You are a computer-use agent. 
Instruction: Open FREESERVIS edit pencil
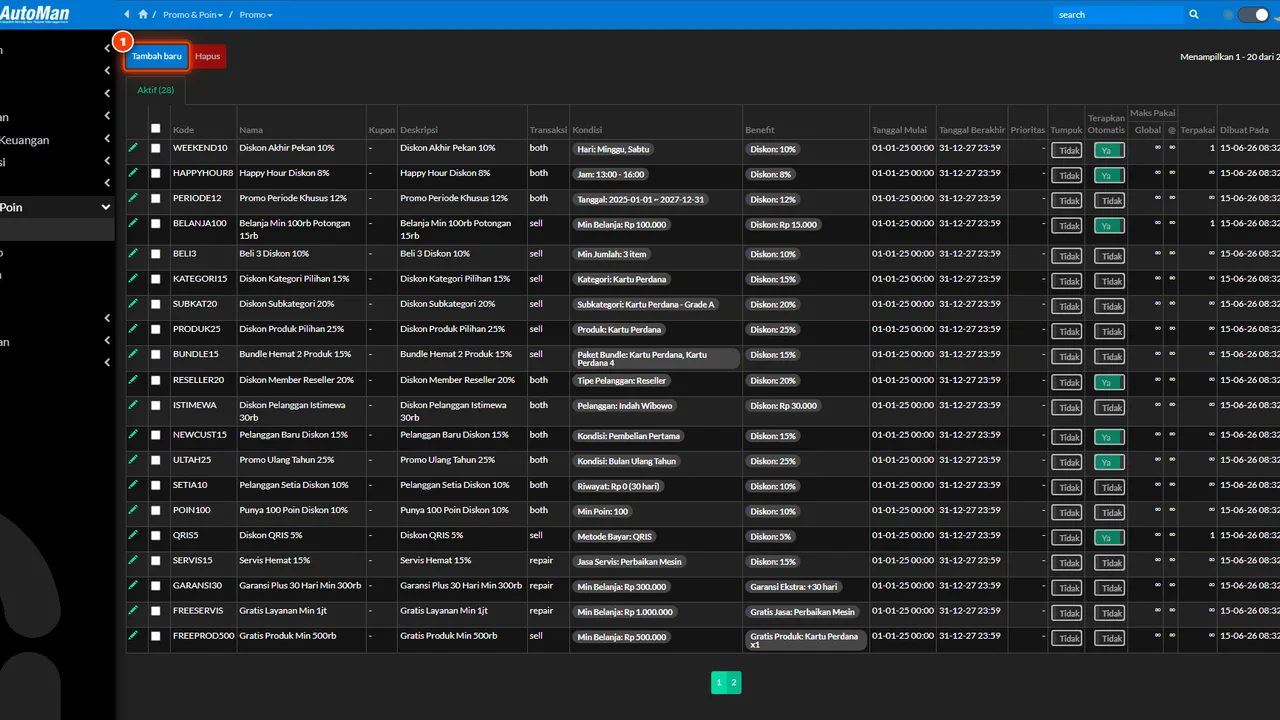point(133,609)
